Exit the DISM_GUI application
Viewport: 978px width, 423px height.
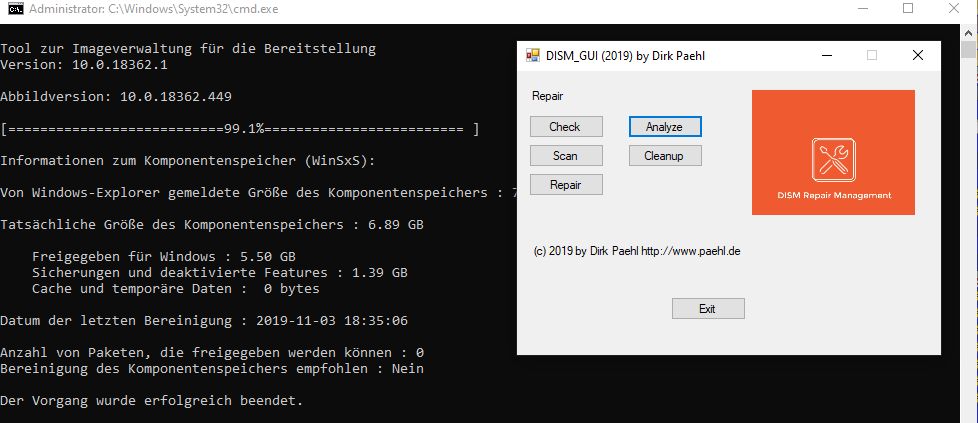(707, 308)
